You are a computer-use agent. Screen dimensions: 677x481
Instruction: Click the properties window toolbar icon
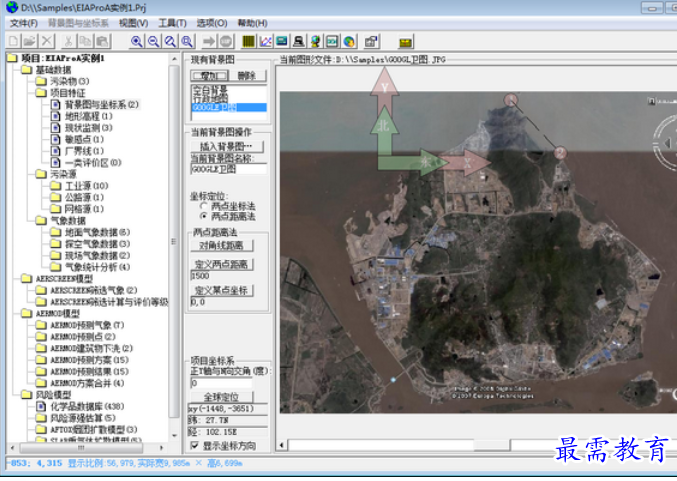pyautogui.click(x=371, y=41)
